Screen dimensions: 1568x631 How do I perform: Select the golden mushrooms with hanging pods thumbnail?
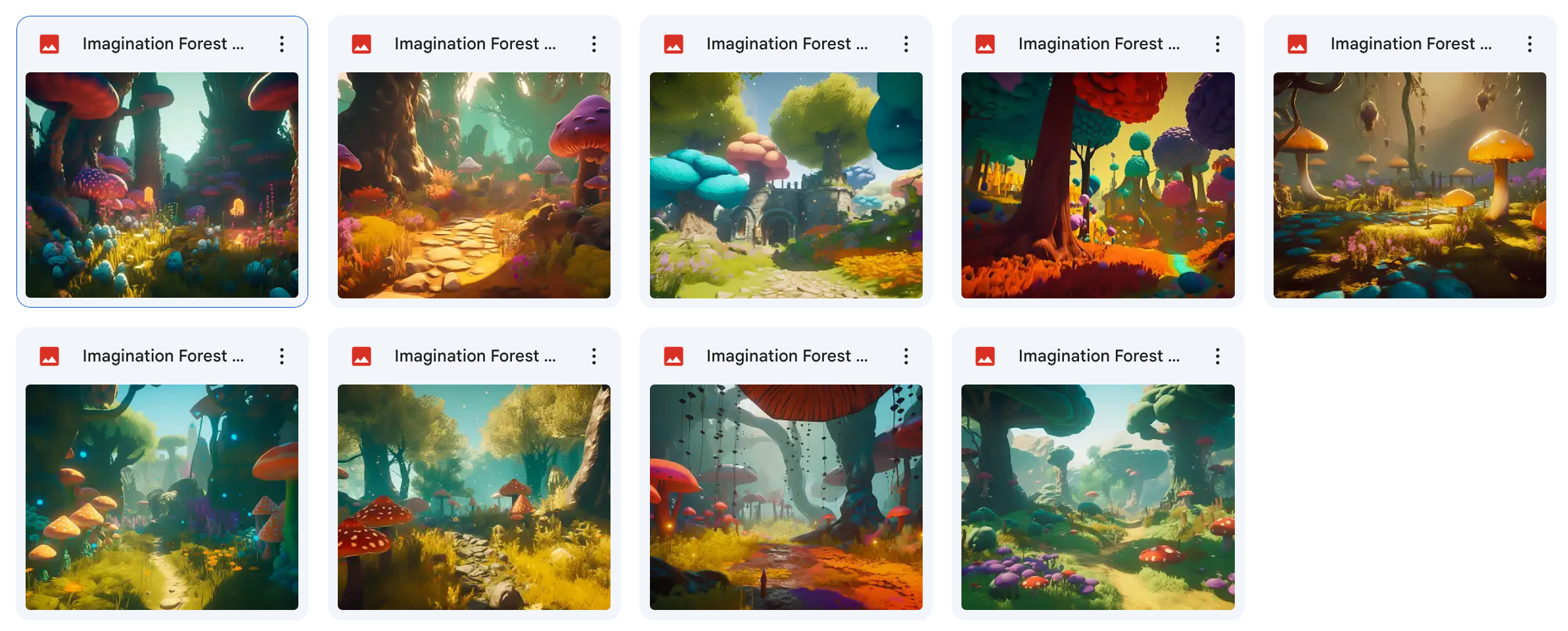point(1410,185)
